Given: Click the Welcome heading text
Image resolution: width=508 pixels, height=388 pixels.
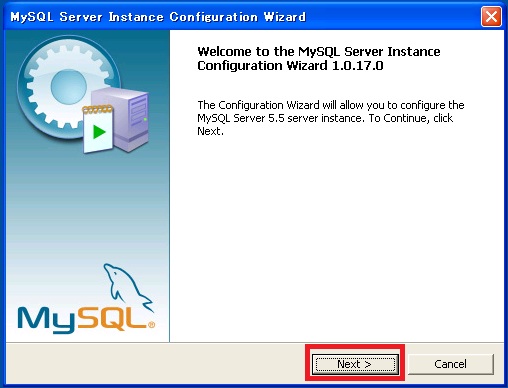Looking at the screenshot, I should 319,58.
